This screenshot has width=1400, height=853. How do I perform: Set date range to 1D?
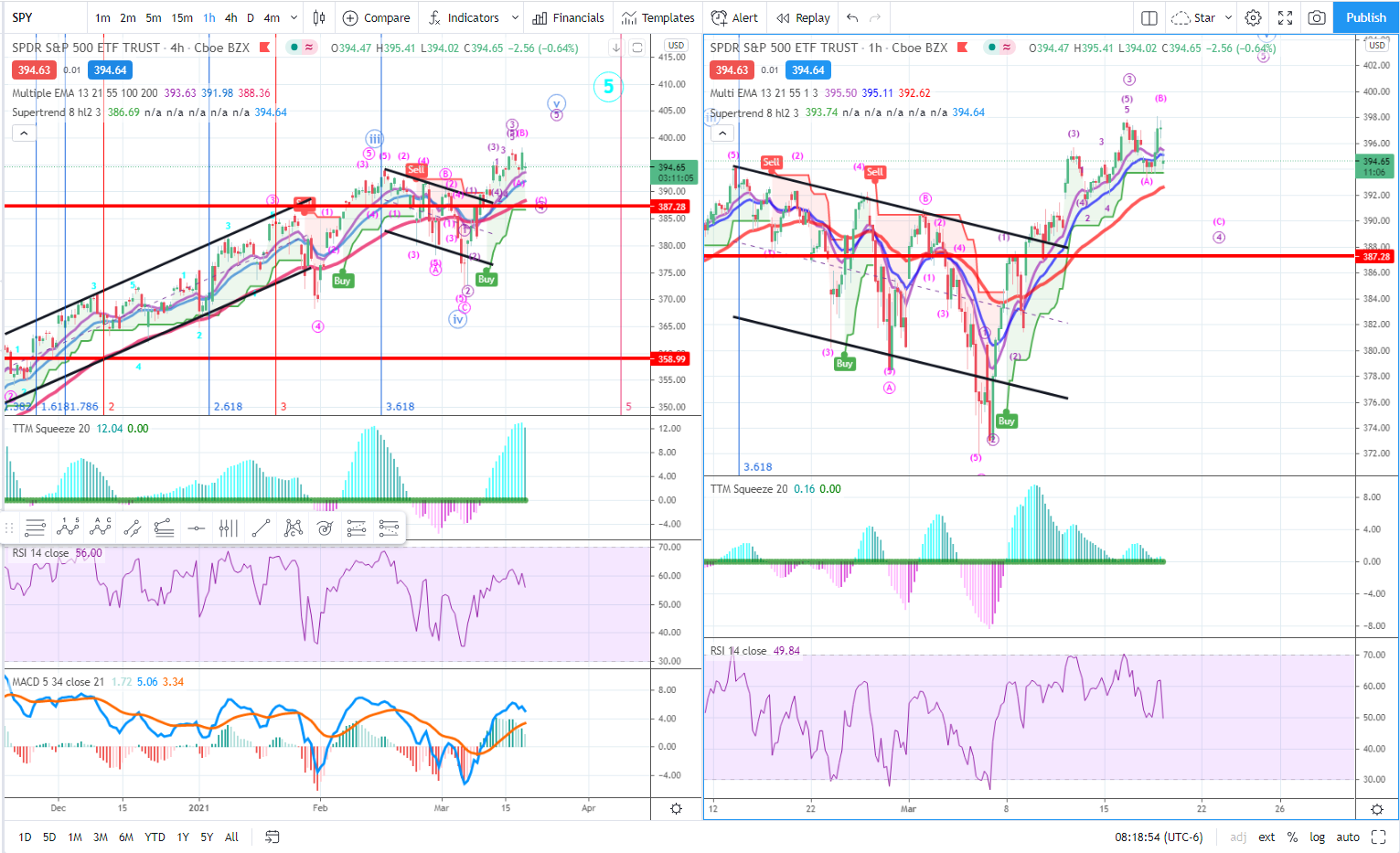tap(25, 837)
